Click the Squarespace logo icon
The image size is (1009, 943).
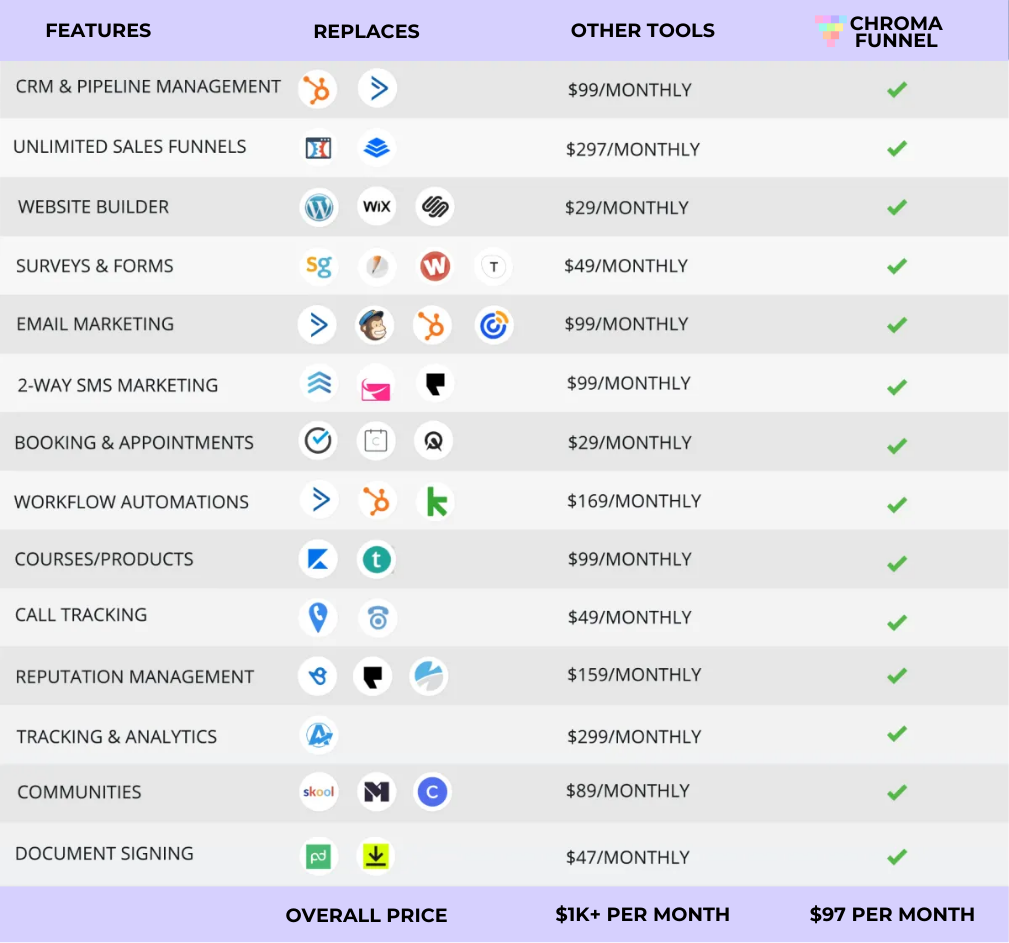[x=435, y=208]
